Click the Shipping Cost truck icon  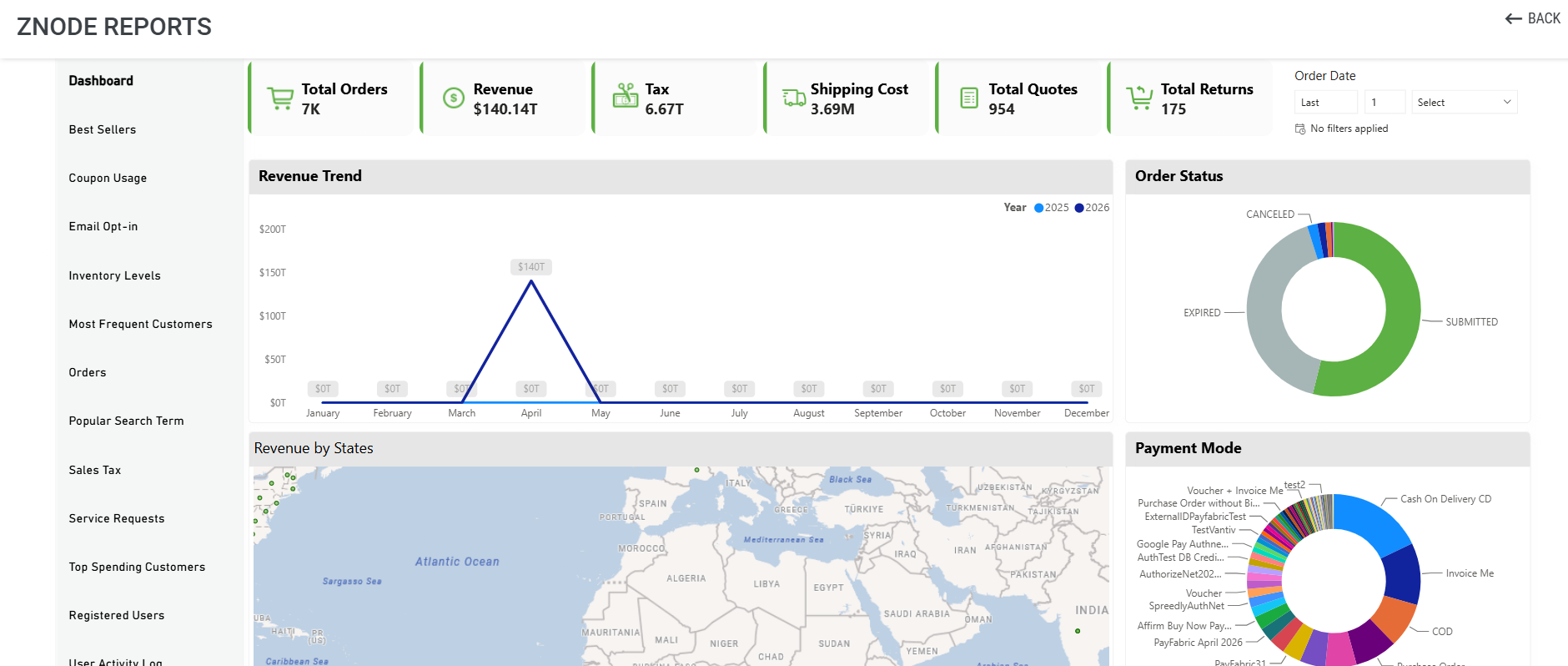point(794,98)
